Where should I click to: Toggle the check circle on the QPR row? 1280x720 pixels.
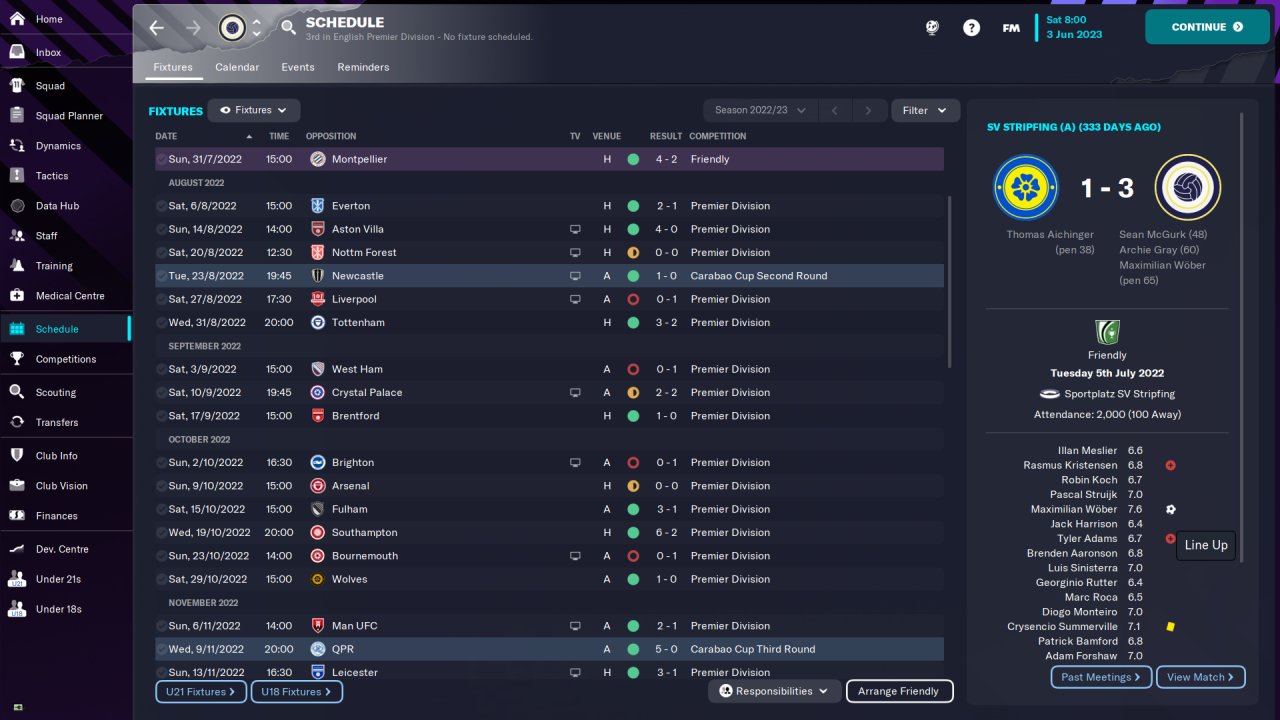pos(161,649)
